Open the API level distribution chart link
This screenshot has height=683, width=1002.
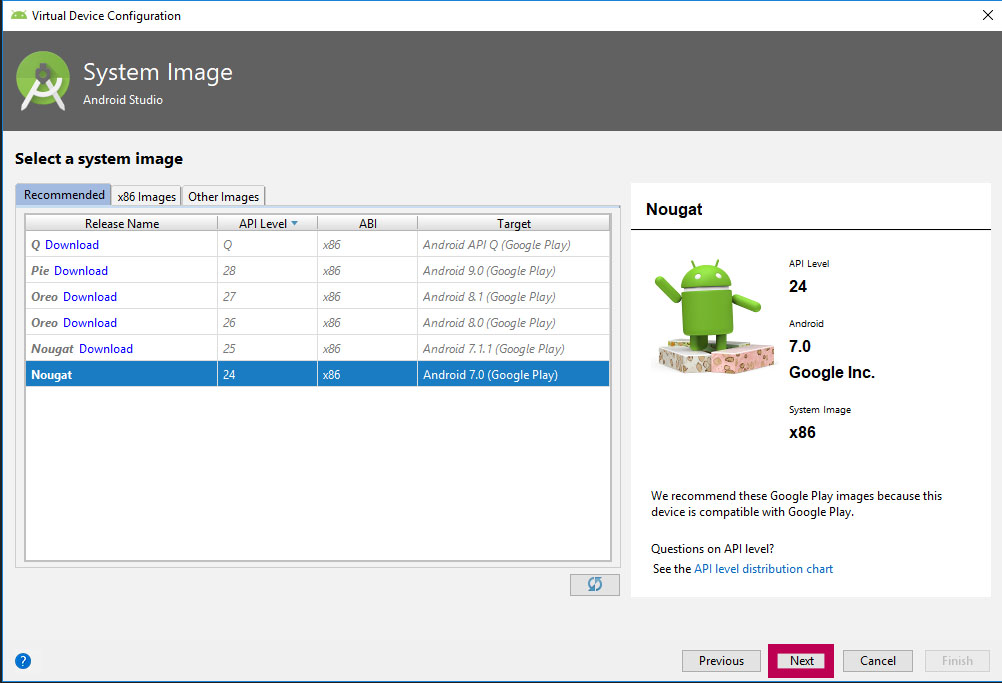pos(763,569)
